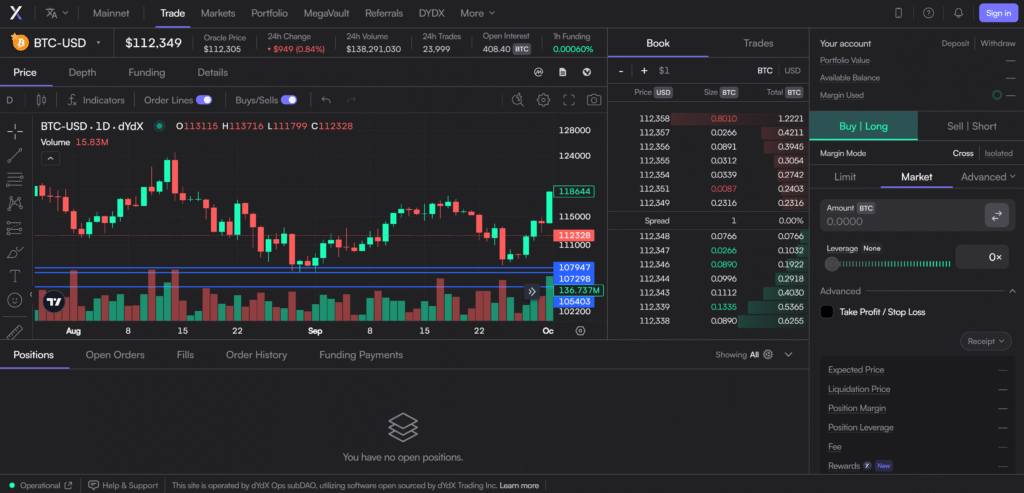Select the trend line drawing tool
Screen dimensions: 1024x493
click(15, 155)
